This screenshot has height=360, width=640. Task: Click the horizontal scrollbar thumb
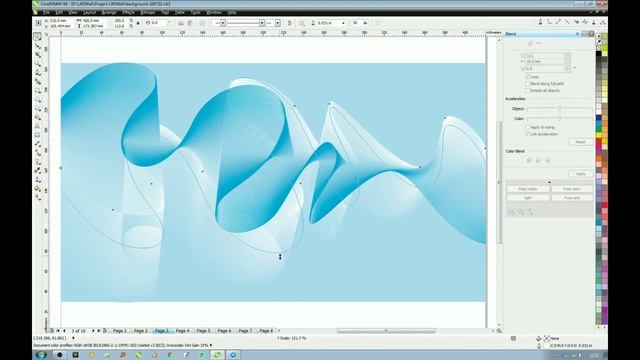pos(386,331)
